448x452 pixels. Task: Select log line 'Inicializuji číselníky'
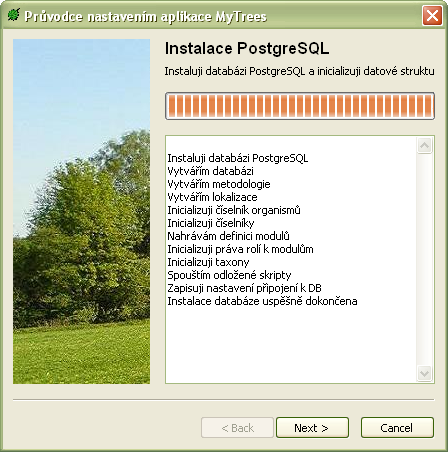click(x=211, y=223)
